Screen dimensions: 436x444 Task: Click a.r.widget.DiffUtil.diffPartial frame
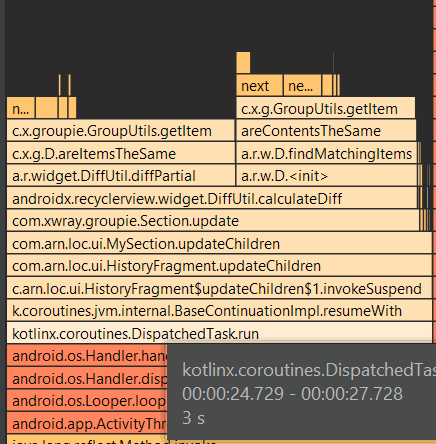click(121, 176)
